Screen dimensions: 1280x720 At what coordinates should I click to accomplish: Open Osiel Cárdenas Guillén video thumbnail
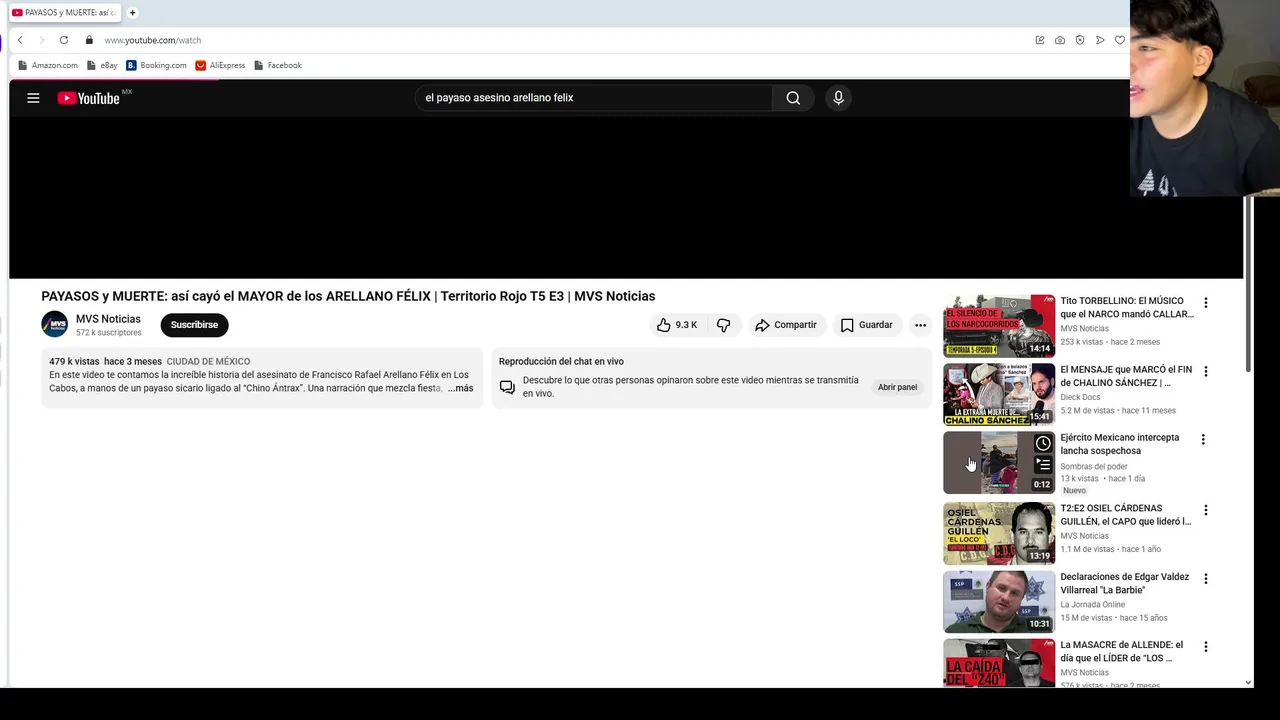point(999,533)
